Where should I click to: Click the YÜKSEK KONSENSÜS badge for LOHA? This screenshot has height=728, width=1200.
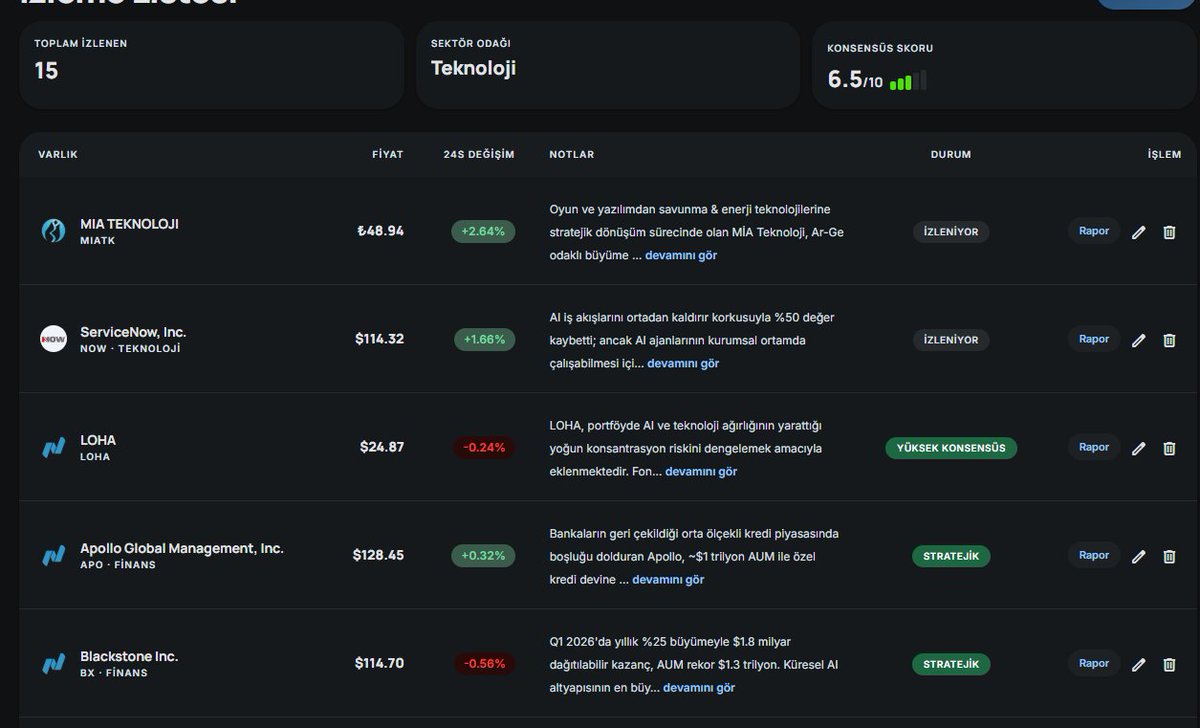point(951,448)
